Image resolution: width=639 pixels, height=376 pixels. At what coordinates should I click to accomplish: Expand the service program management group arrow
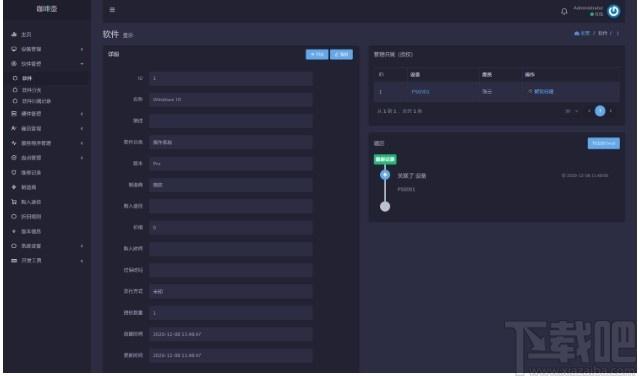(x=82, y=143)
